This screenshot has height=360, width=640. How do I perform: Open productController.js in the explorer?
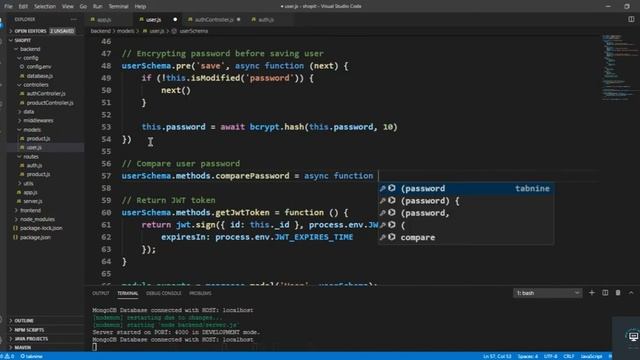point(50,103)
